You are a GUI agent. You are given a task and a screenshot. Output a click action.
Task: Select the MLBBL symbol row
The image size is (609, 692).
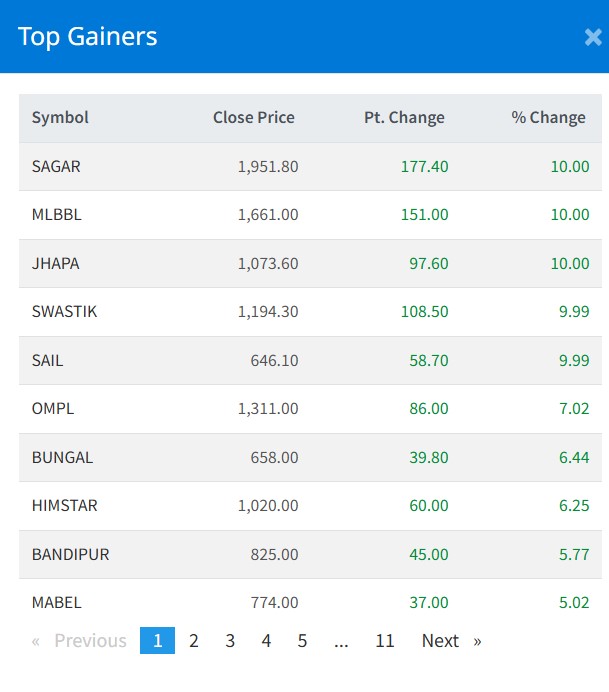pyautogui.click(x=55, y=215)
